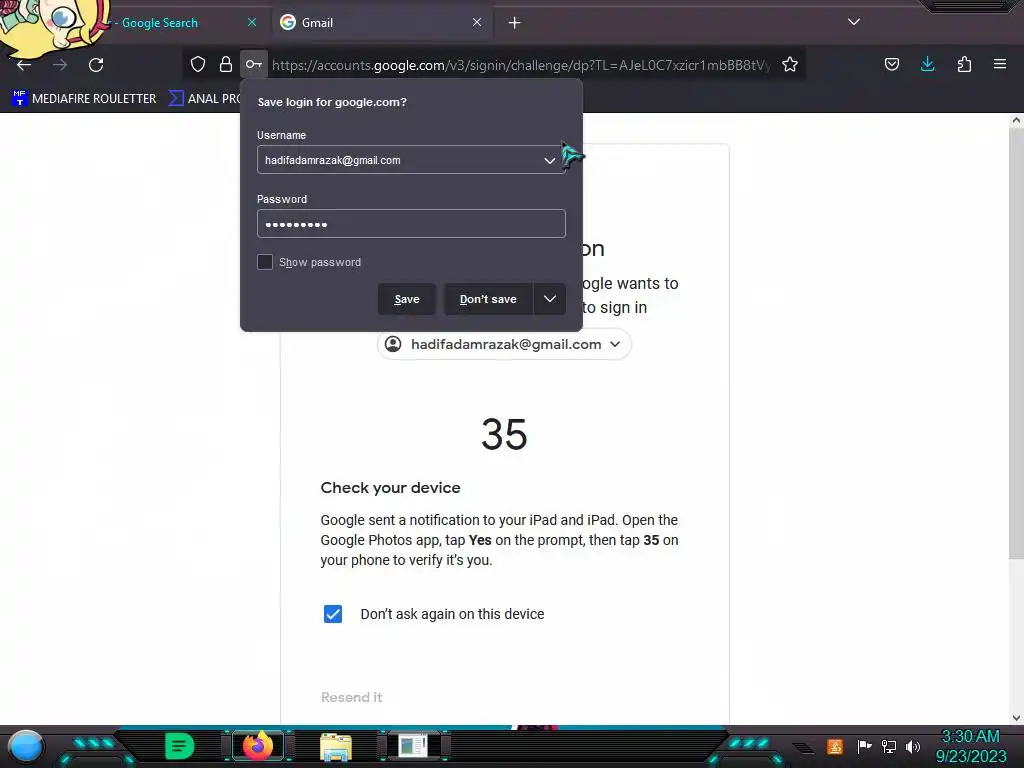Viewport: 1024px width, 768px height.
Task: Click the Password field in save prompt
Action: [x=411, y=224]
